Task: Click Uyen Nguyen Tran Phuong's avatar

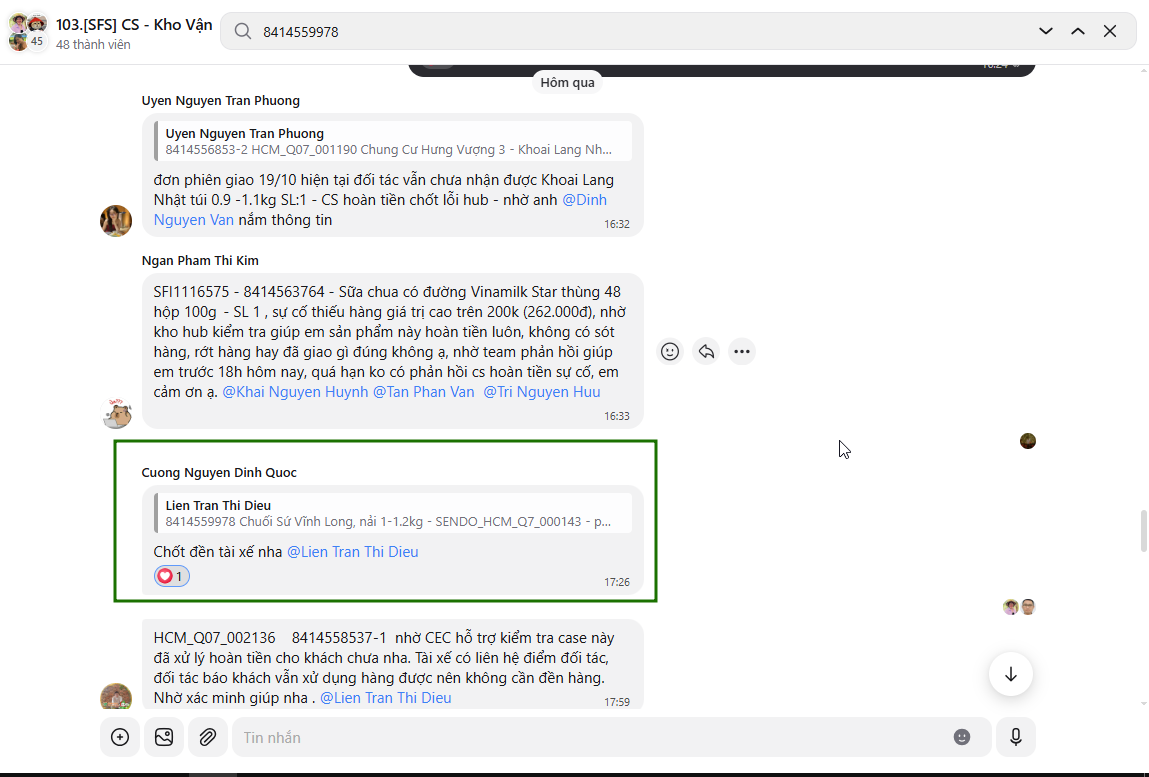Action: tap(116, 221)
